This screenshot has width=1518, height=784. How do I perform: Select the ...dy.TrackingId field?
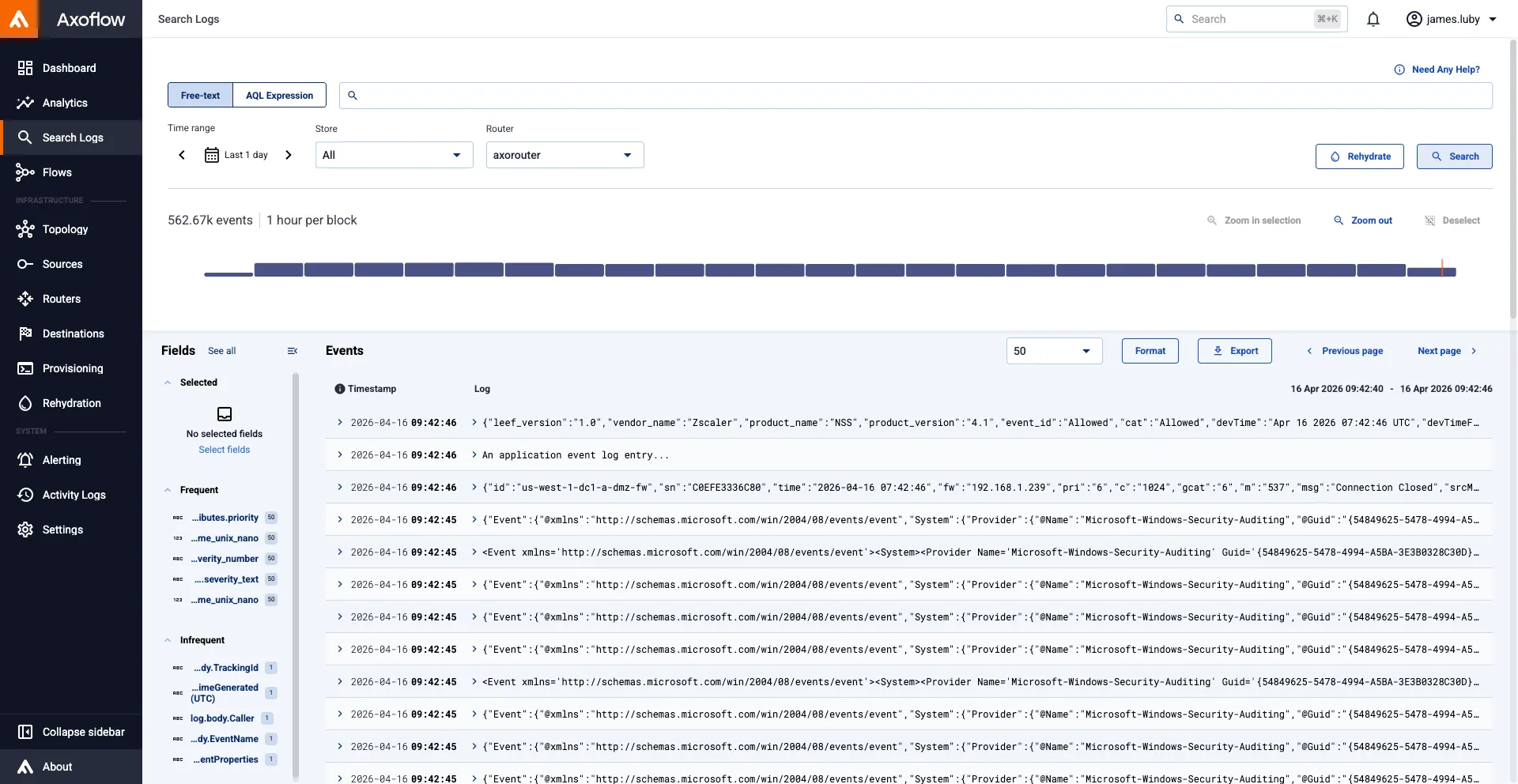pyautogui.click(x=225, y=668)
